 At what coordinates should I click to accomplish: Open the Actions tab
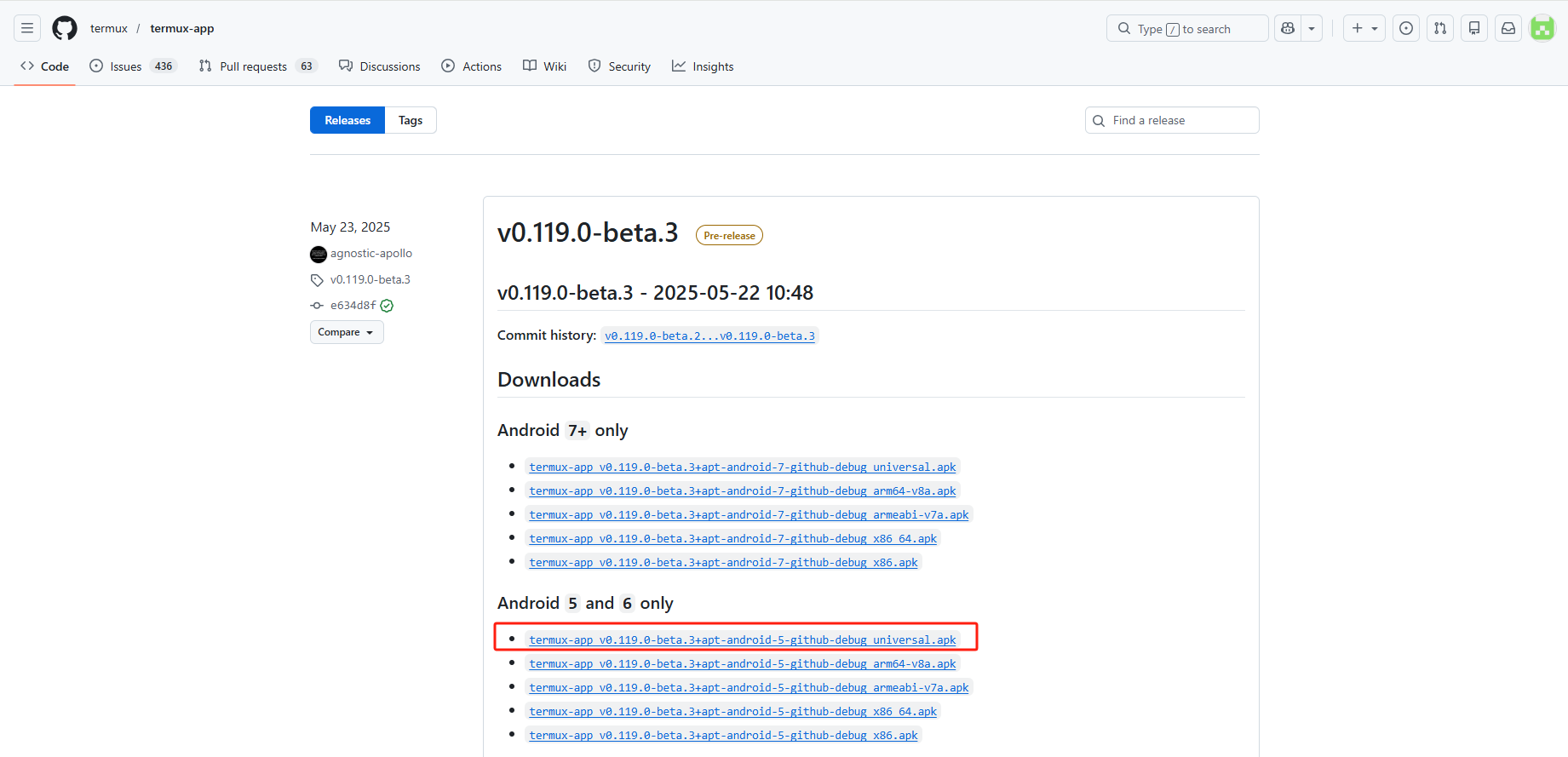(x=472, y=66)
